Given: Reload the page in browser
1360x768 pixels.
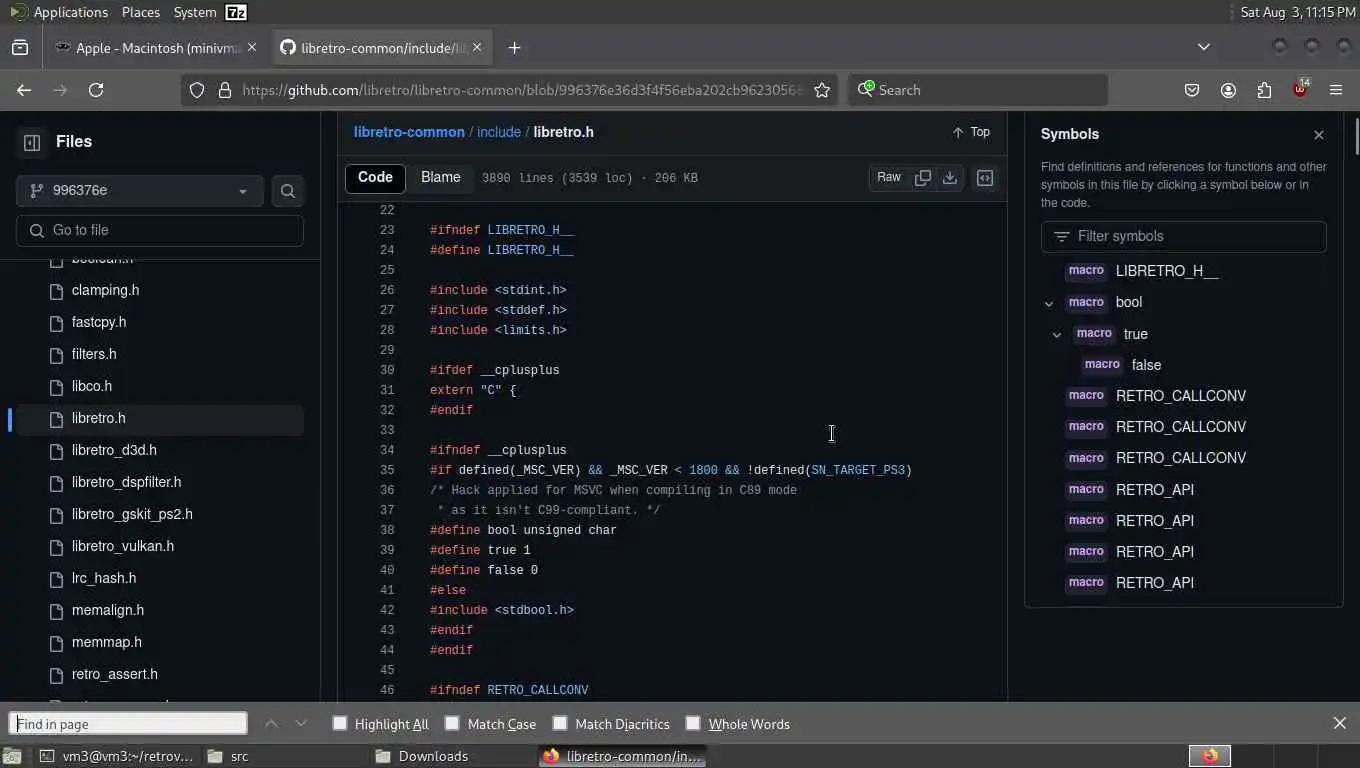Looking at the screenshot, I should pos(96,90).
